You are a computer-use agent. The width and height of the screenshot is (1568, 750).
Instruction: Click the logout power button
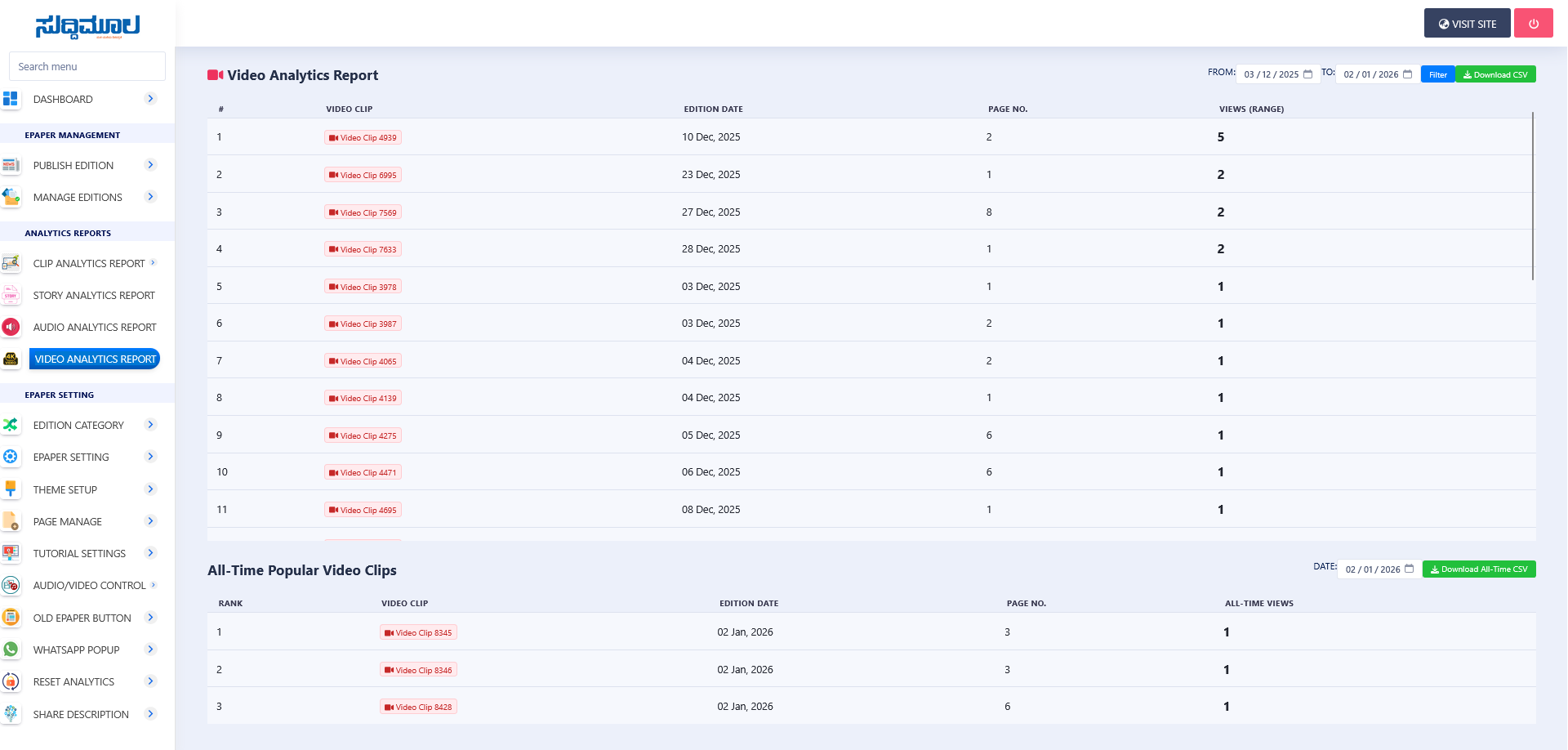point(1534,23)
